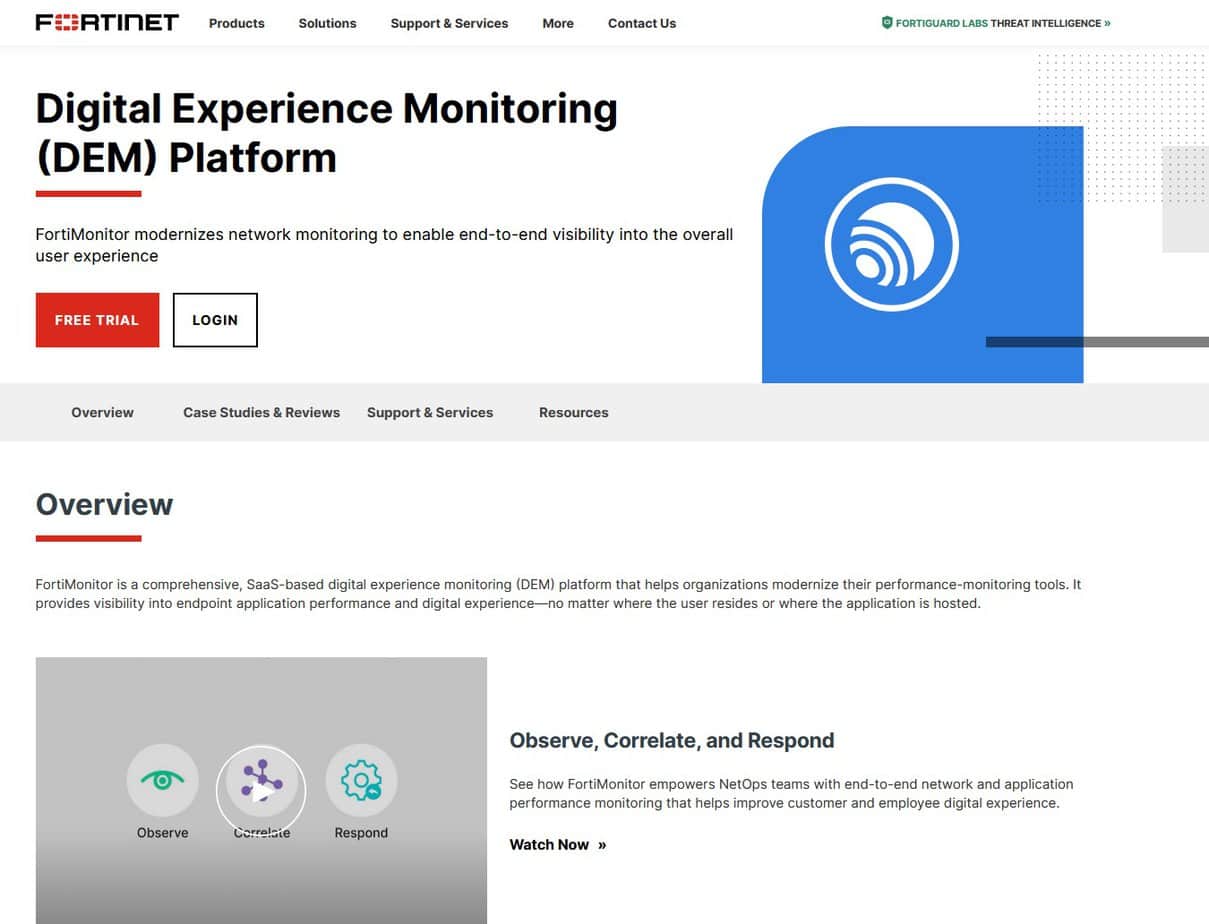Open the Contact Us link
1209x924 pixels.
click(642, 23)
